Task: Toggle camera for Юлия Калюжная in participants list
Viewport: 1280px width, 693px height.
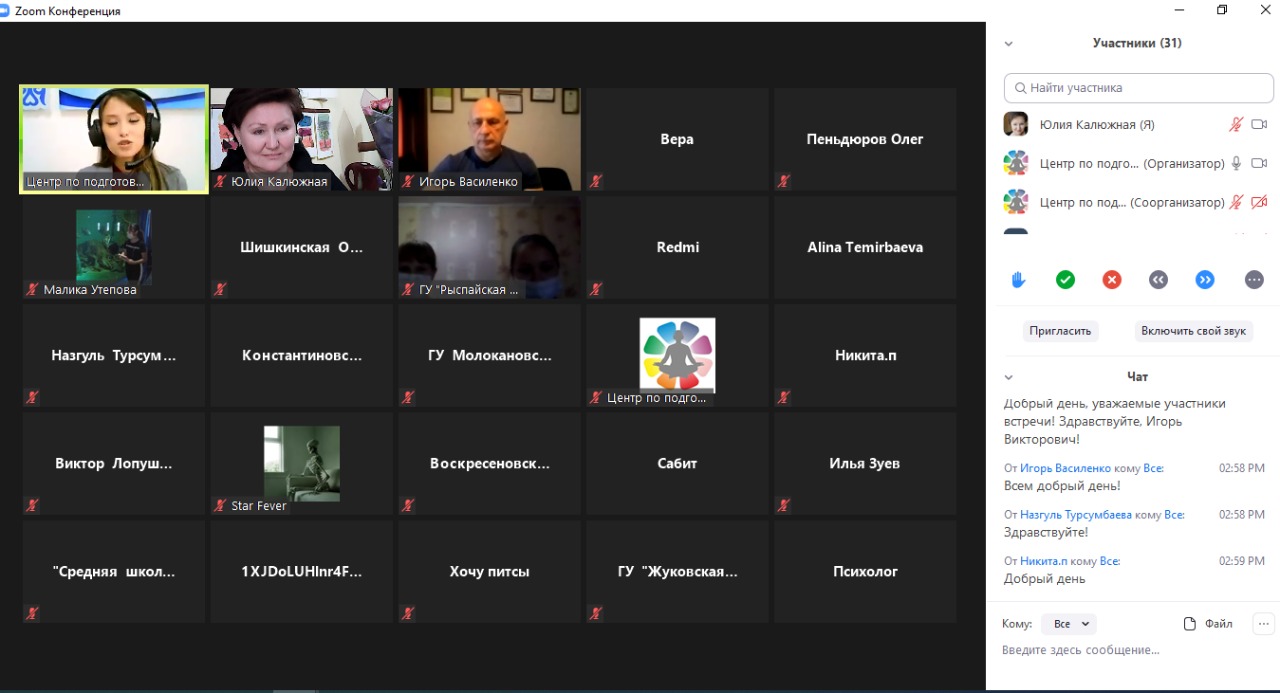Action: tap(1259, 125)
